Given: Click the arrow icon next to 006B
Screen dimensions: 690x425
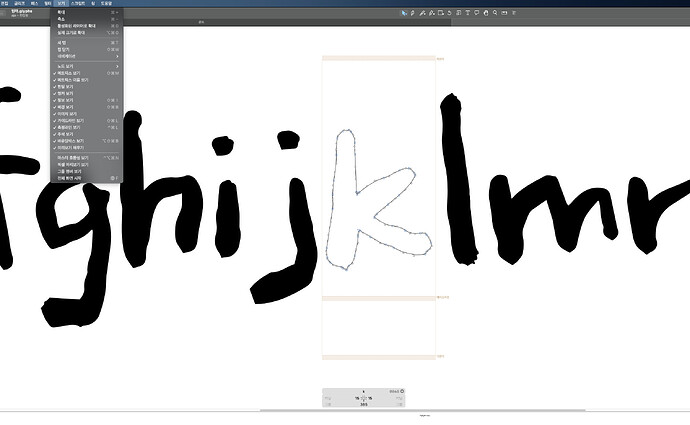Looking at the screenshot, I should (x=403, y=391).
